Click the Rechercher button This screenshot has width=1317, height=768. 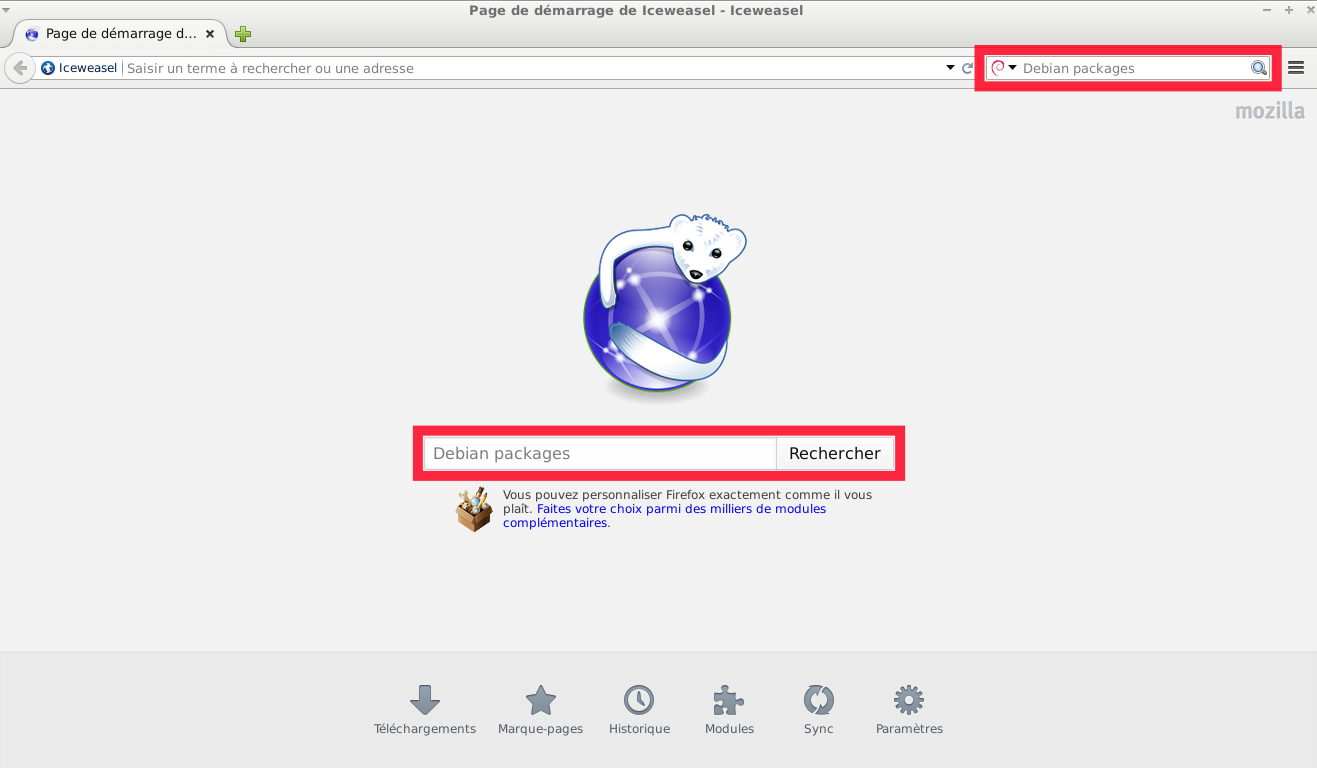[834, 453]
